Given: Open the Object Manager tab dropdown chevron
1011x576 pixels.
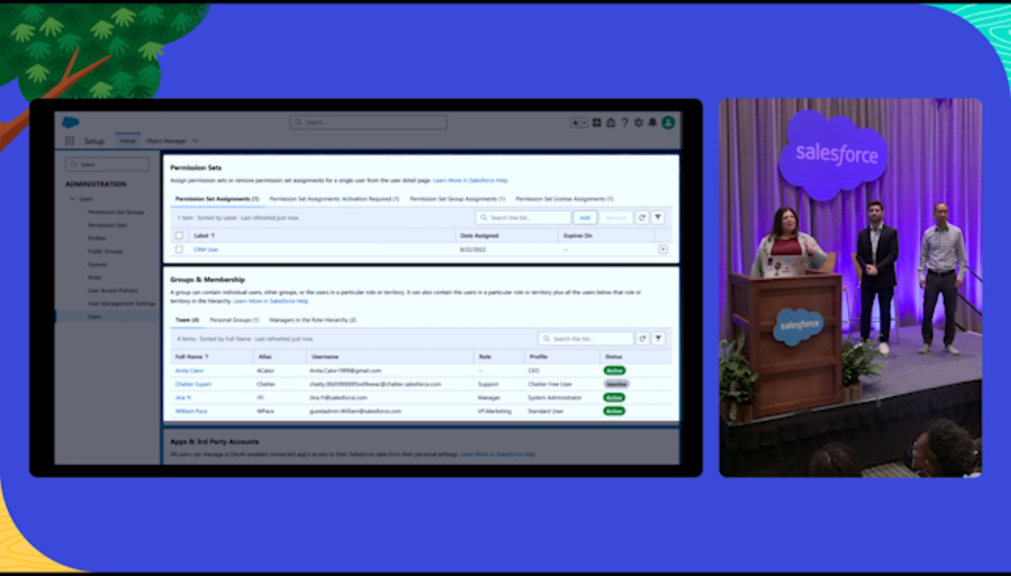Looking at the screenshot, I should point(195,141).
